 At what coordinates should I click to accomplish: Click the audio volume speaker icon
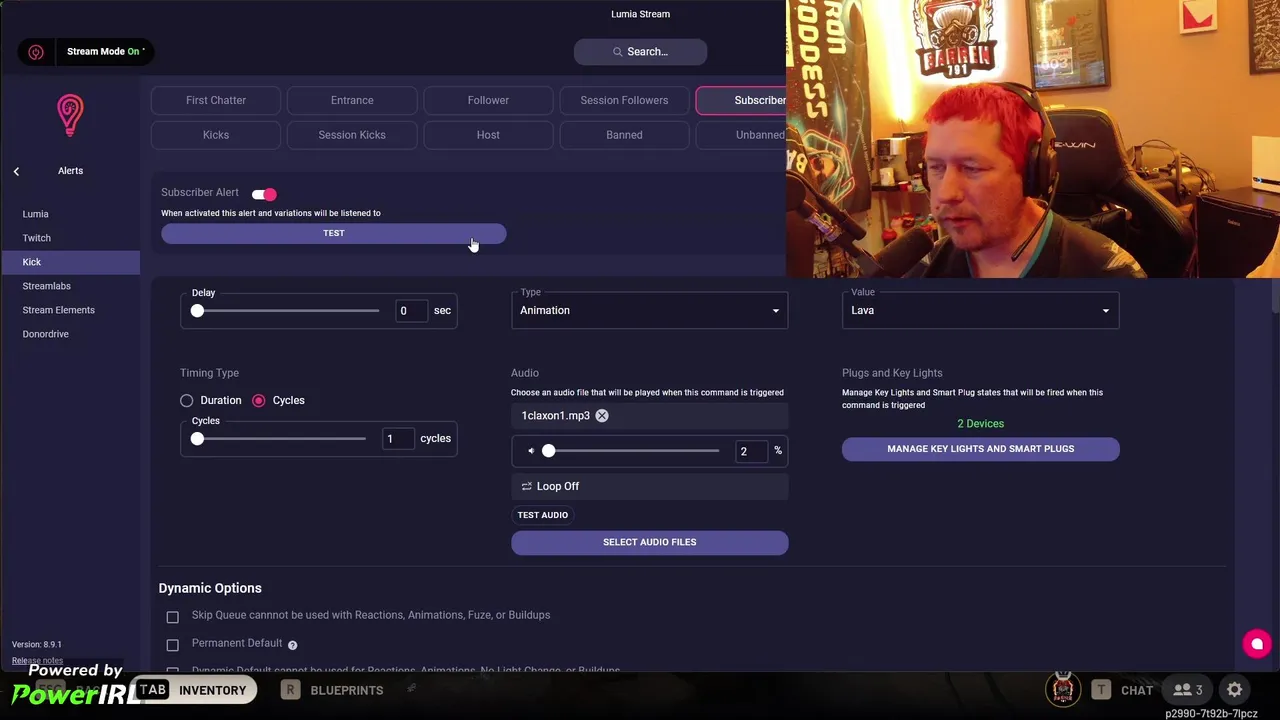click(x=531, y=451)
